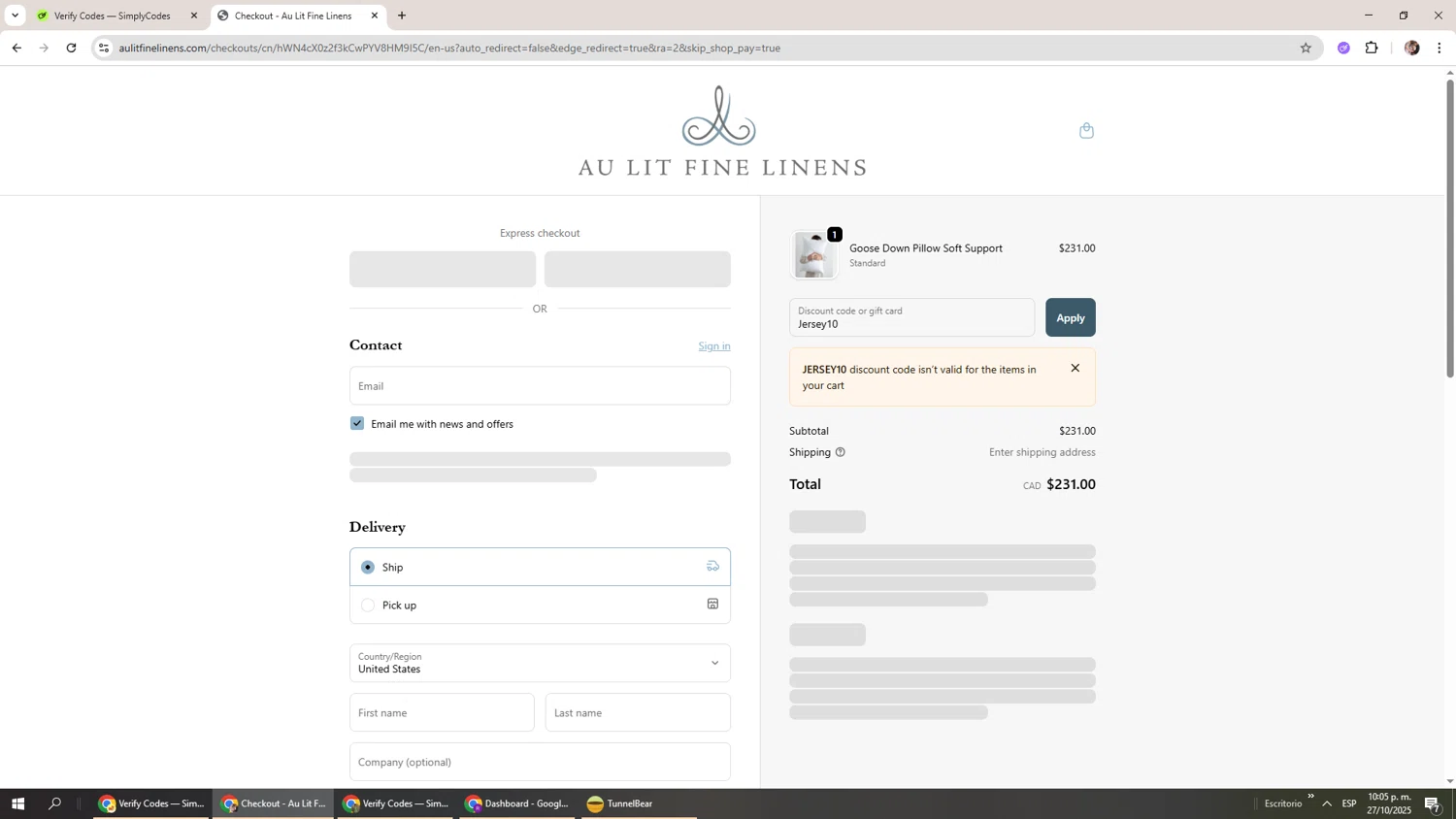Click the taskbar clock showing 10:05 p. m.
The width and height of the screenshot is (1456, 819).
(x=1389, y=803)
